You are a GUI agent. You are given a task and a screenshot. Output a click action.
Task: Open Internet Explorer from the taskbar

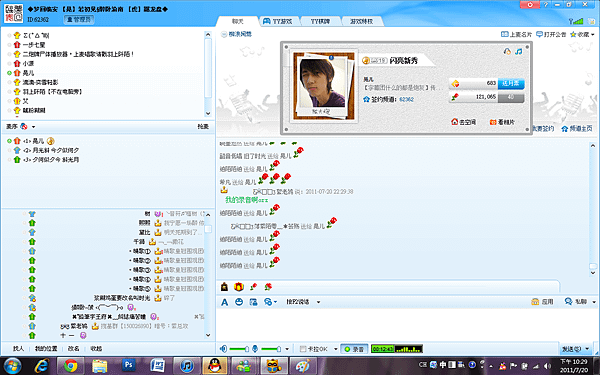click(x=41, y=366)
